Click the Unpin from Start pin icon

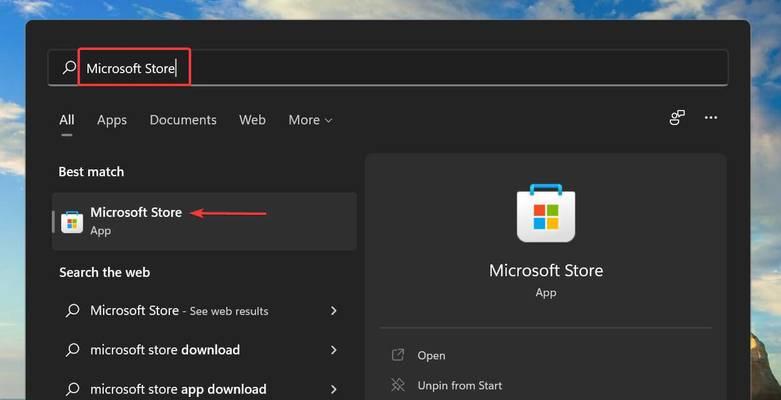[397, 385]
